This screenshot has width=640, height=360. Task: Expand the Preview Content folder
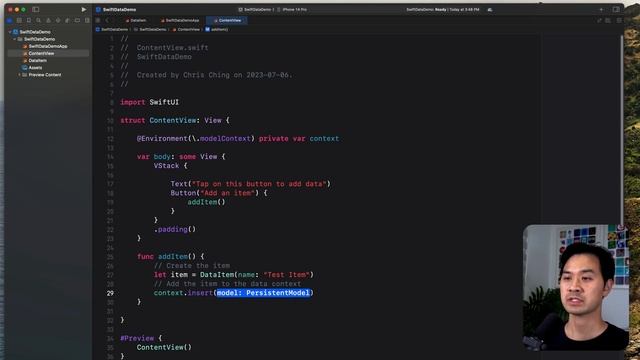[x=19, y=75]
